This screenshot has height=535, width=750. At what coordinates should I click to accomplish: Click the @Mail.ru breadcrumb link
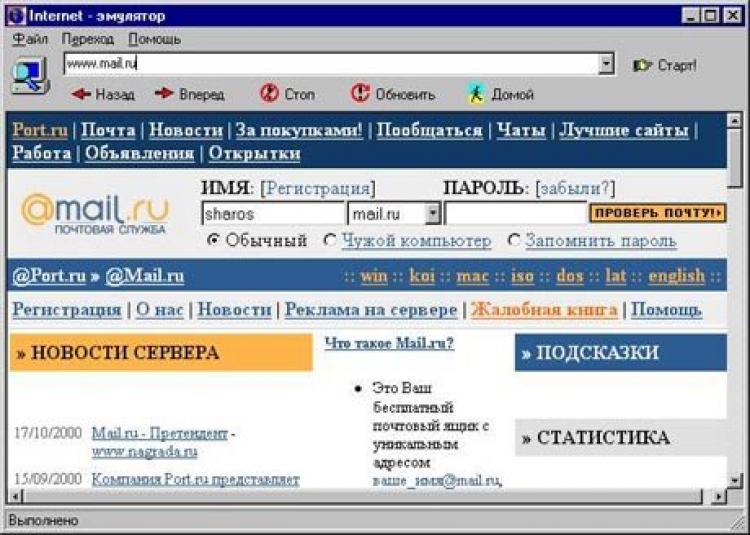(144, 276)
